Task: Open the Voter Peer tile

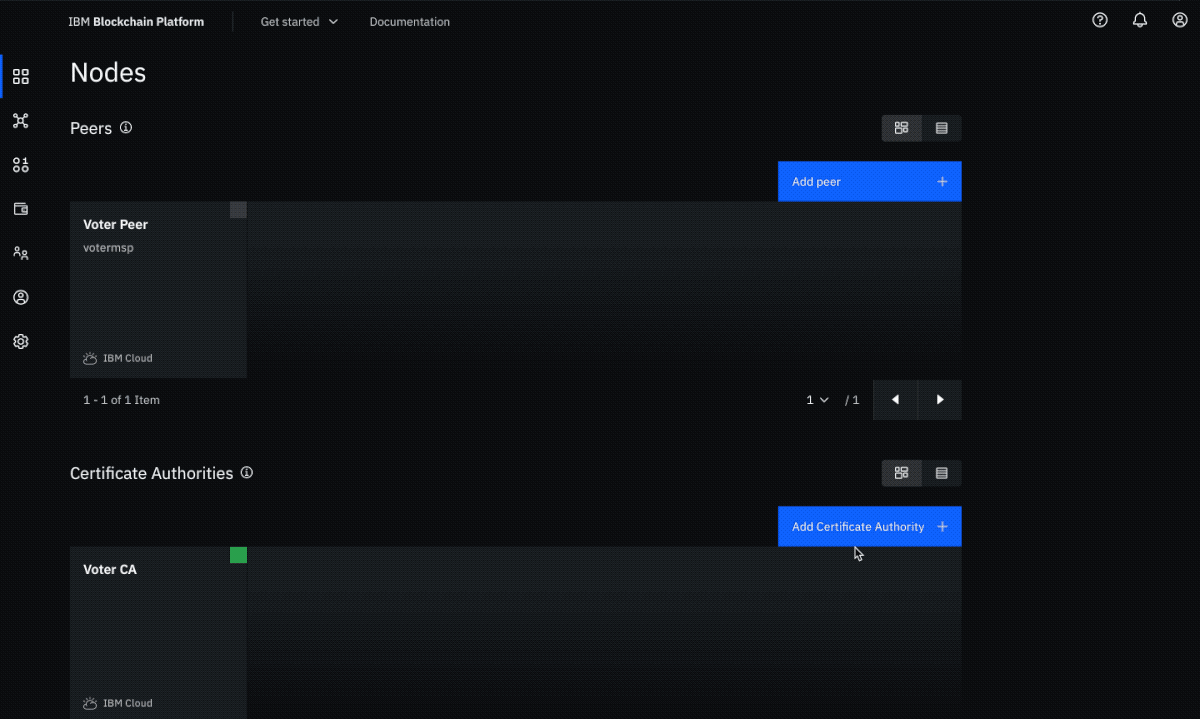Action: click(x=158, y=290)
